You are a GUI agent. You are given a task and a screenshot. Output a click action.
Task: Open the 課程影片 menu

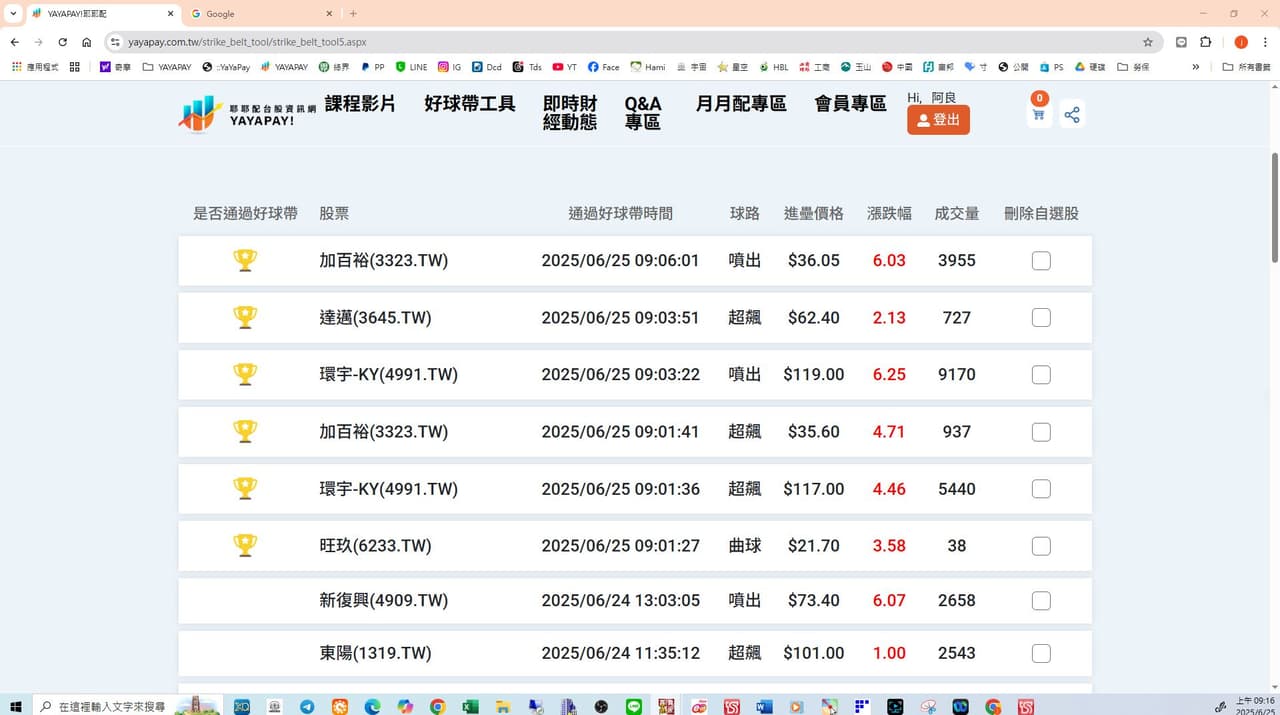(360, 104)
